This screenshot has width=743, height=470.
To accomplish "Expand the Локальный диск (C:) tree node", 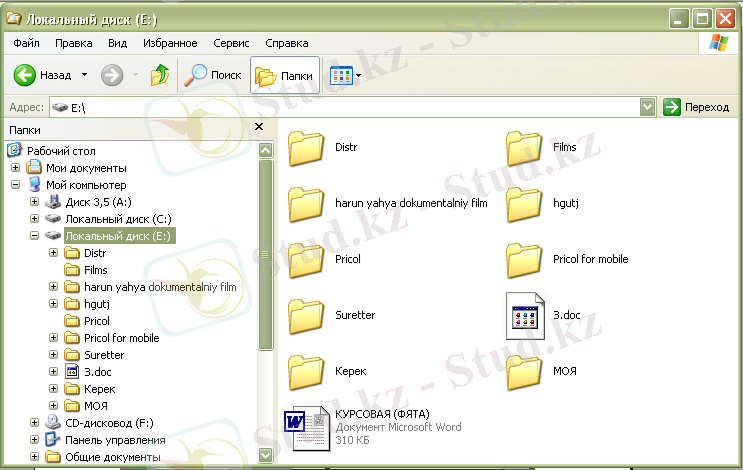I will [x=35, y=219].
